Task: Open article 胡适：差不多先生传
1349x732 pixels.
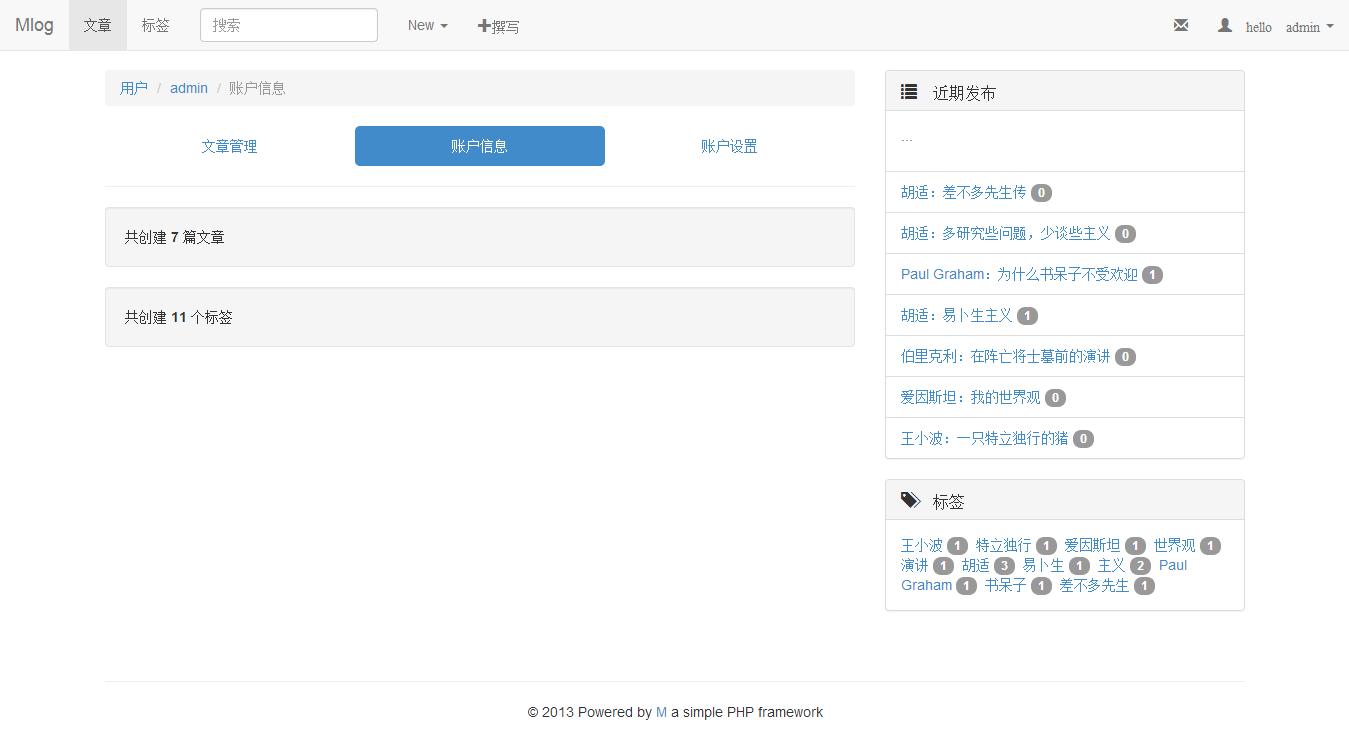Action: point(963,192)
